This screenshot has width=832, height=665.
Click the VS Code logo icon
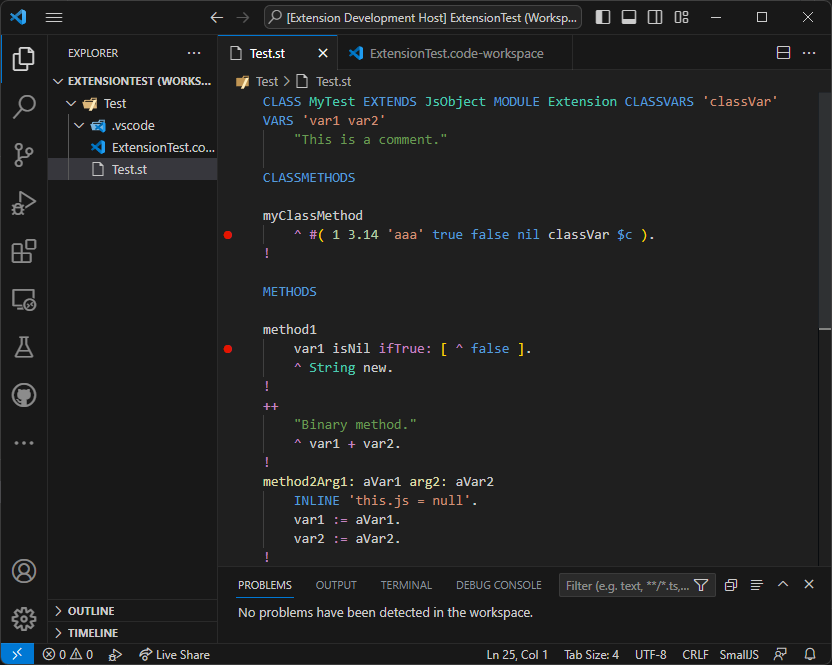tap(18, 18)
